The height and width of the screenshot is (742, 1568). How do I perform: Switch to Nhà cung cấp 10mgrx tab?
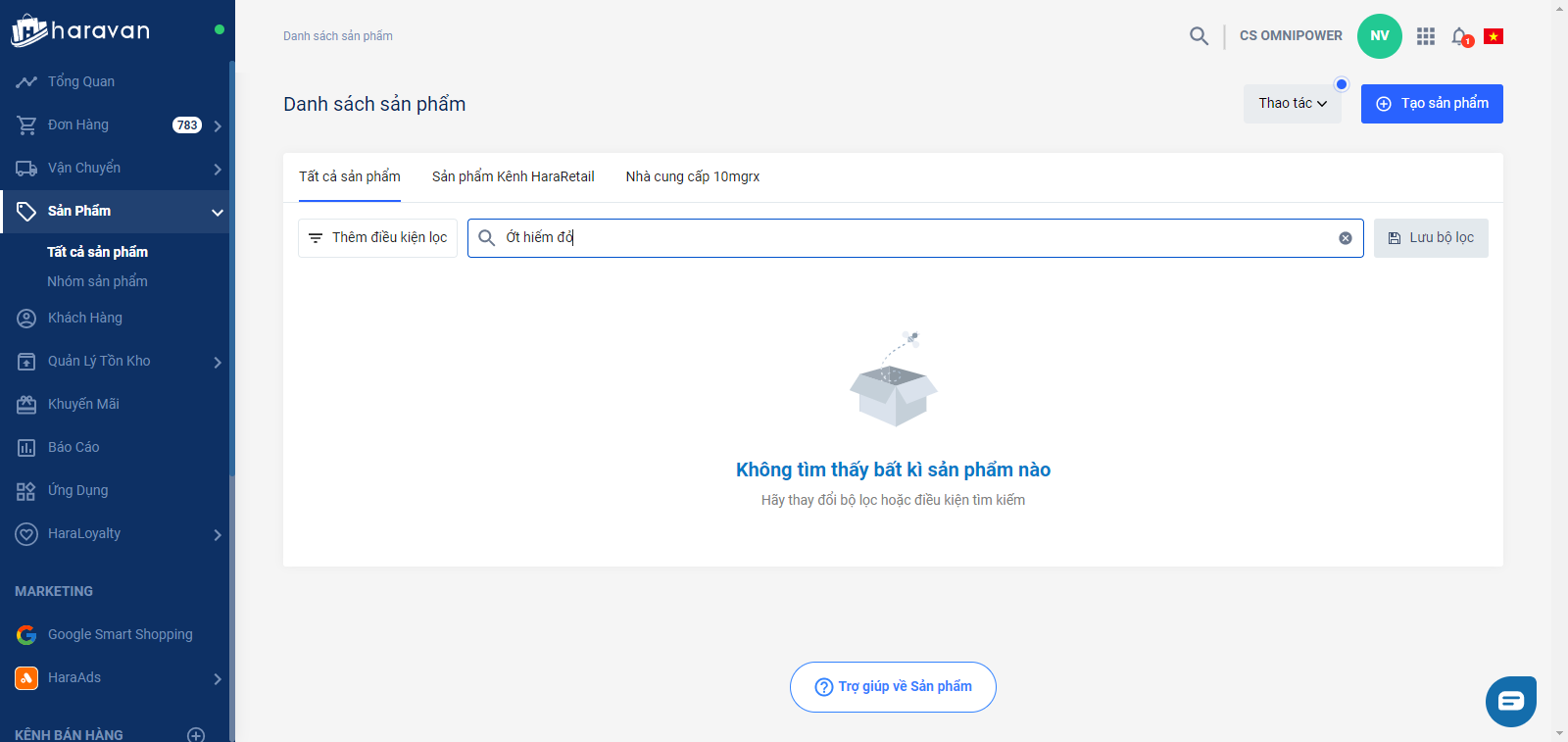pos(692,177)
